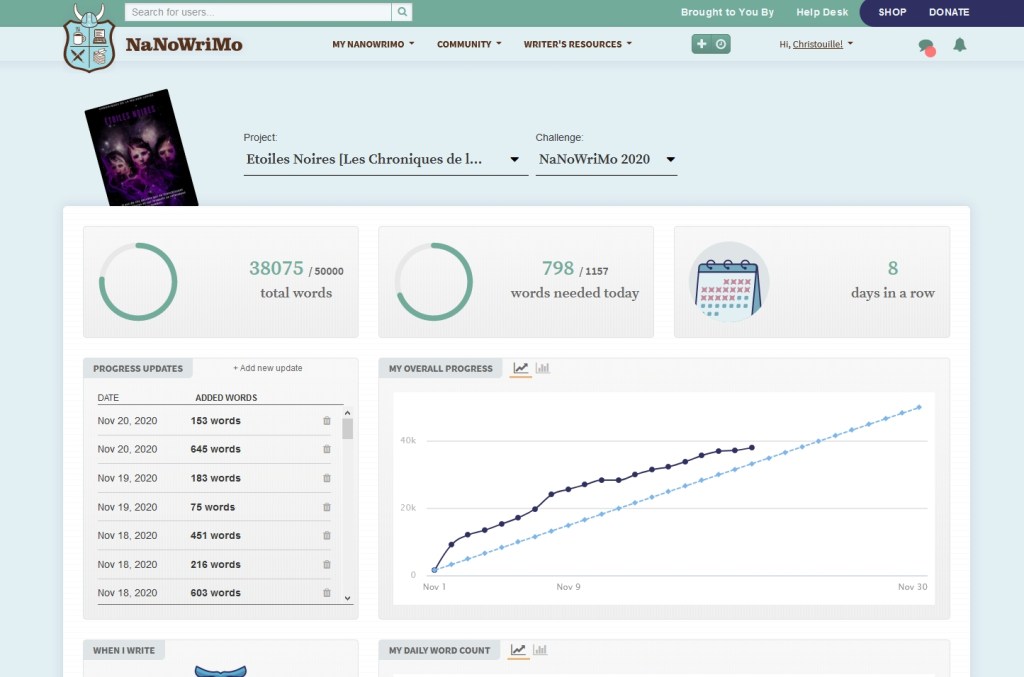
Task: Click the NaNoWriMo viking shield logo
Action: 89,38
